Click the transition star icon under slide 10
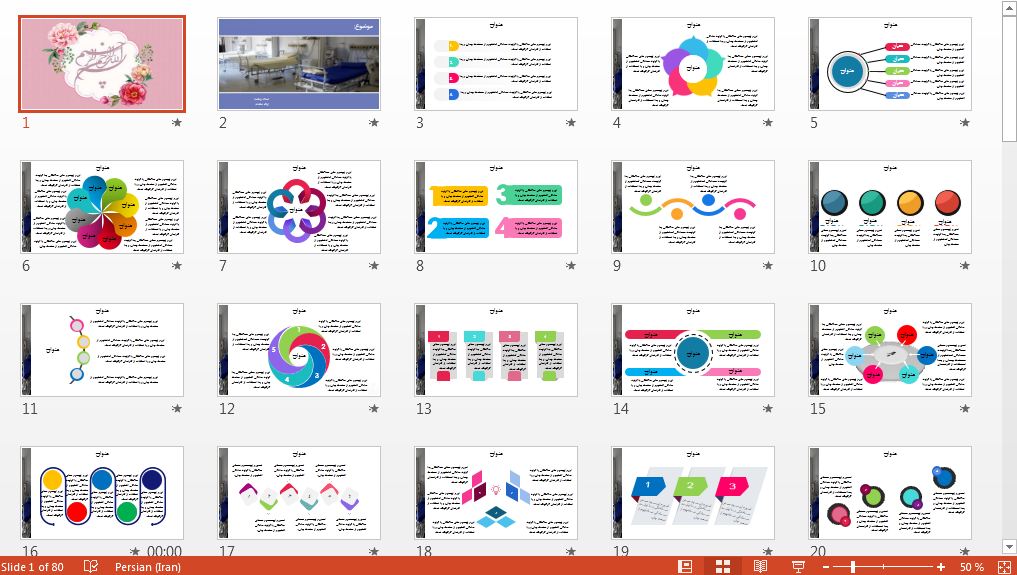The height and width of the screenshot is (575, 1017). point(965,266)
